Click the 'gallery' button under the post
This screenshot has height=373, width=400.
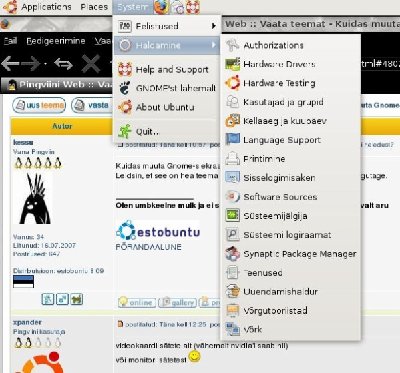177,302
